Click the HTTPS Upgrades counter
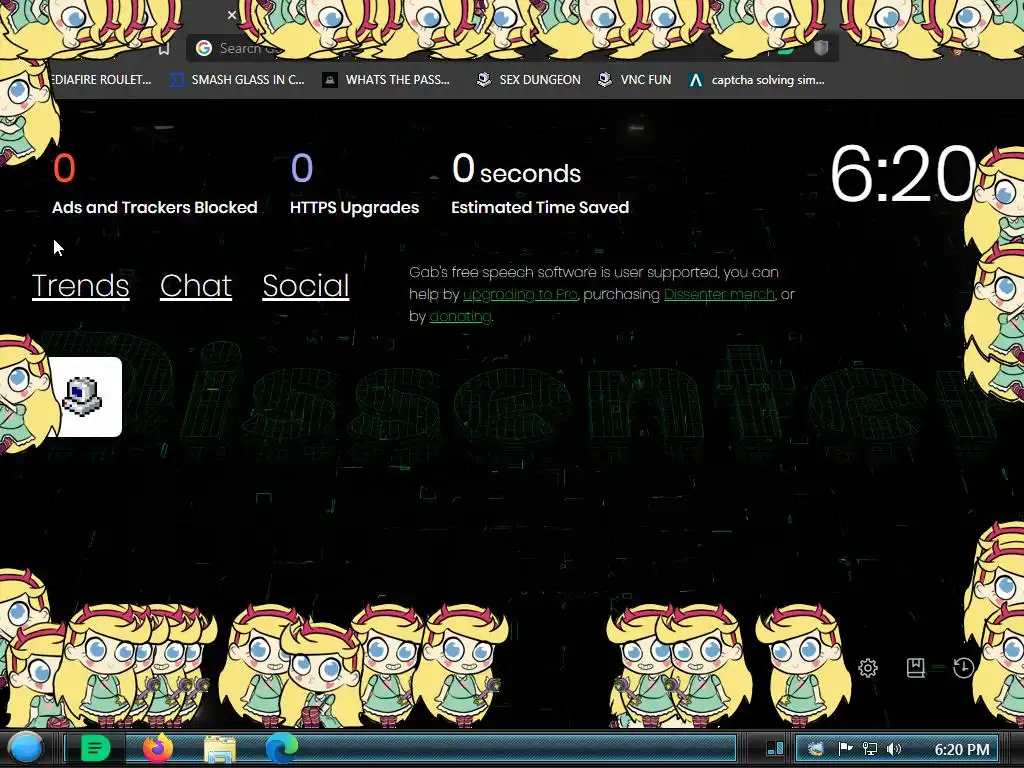Screen dimensions: 1024x768 [x=354, y=184]
